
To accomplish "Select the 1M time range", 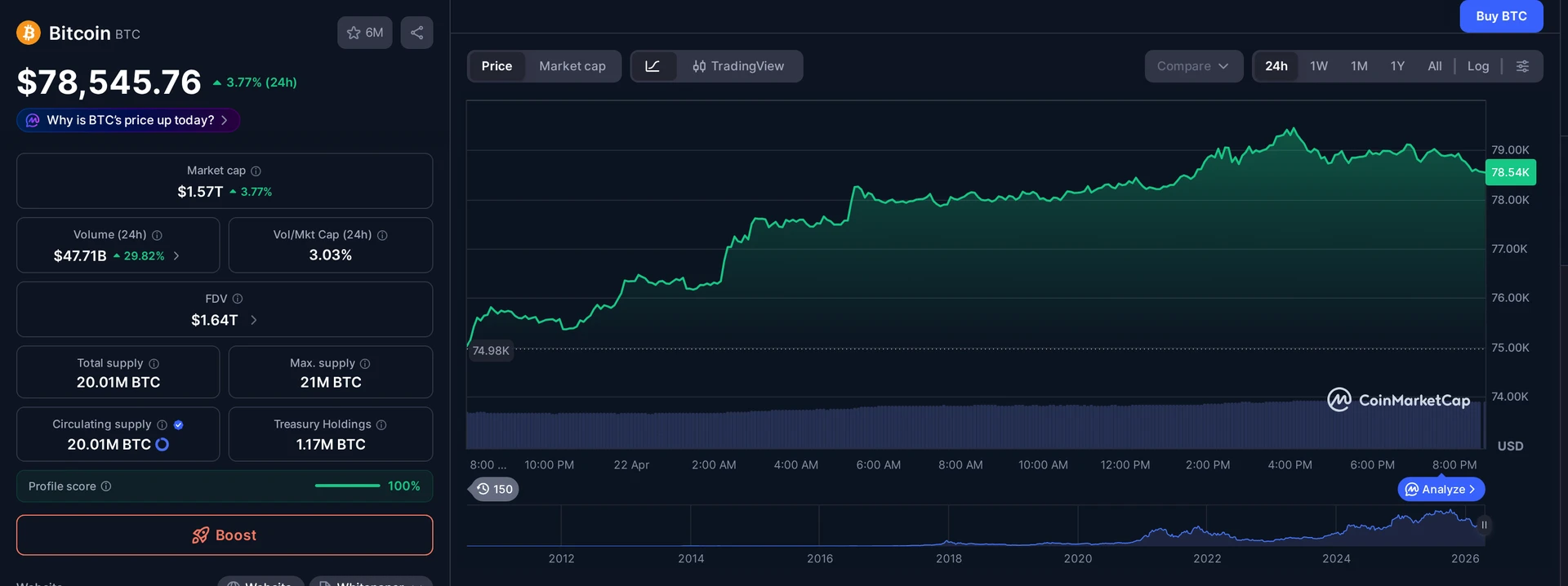I will pos(1359,66).
